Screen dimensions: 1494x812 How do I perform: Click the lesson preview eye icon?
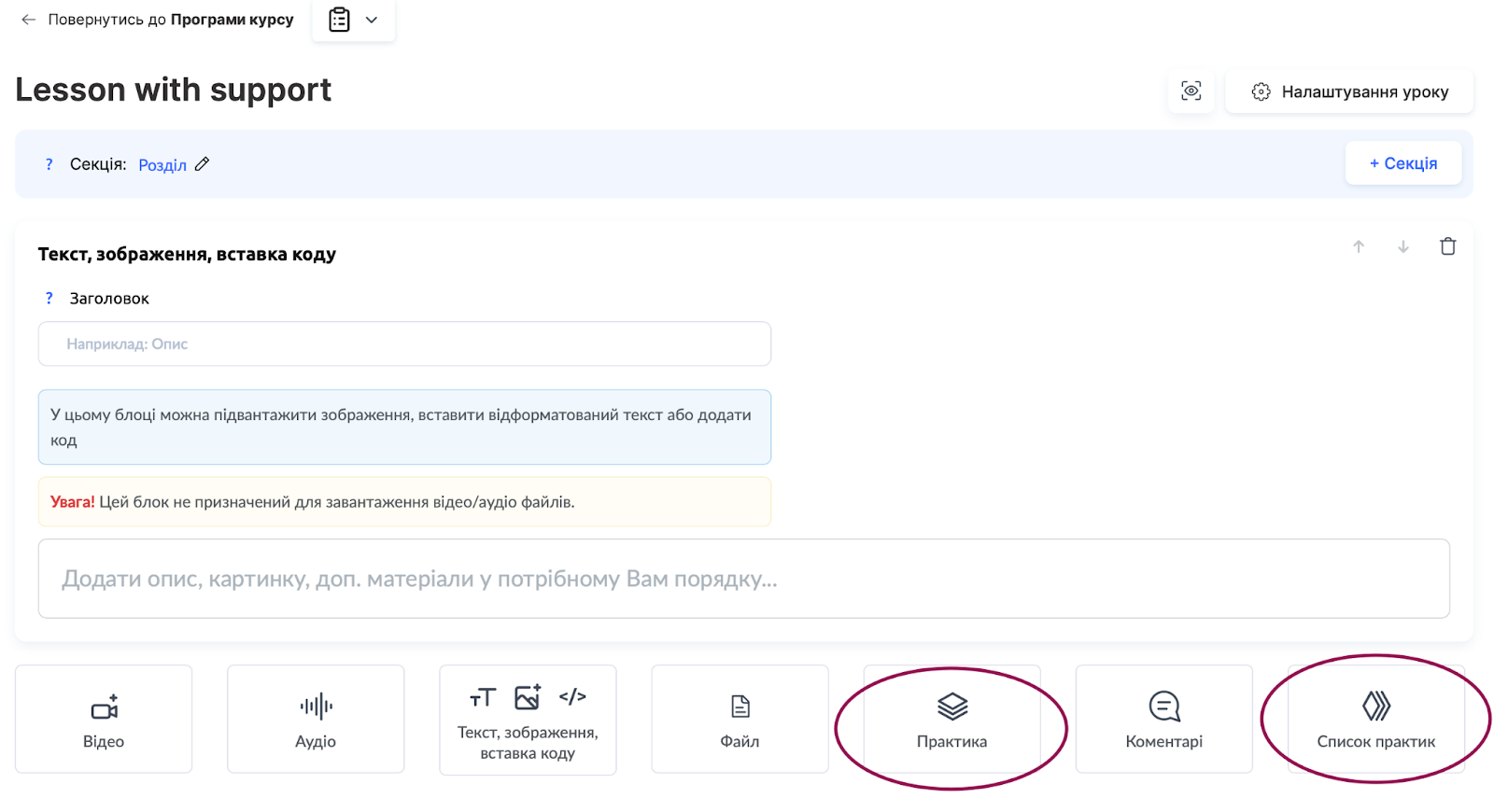[1191, 91]
